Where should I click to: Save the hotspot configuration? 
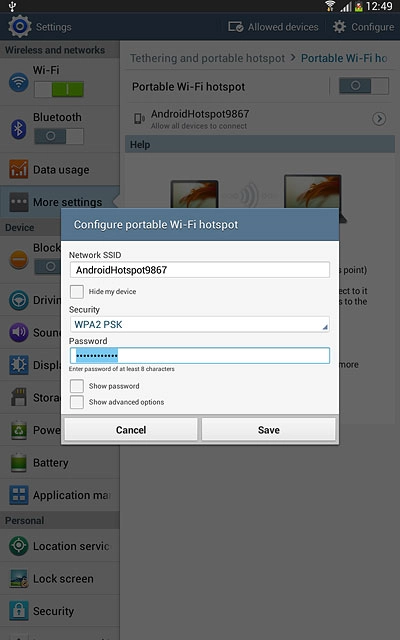pos(269,430)
